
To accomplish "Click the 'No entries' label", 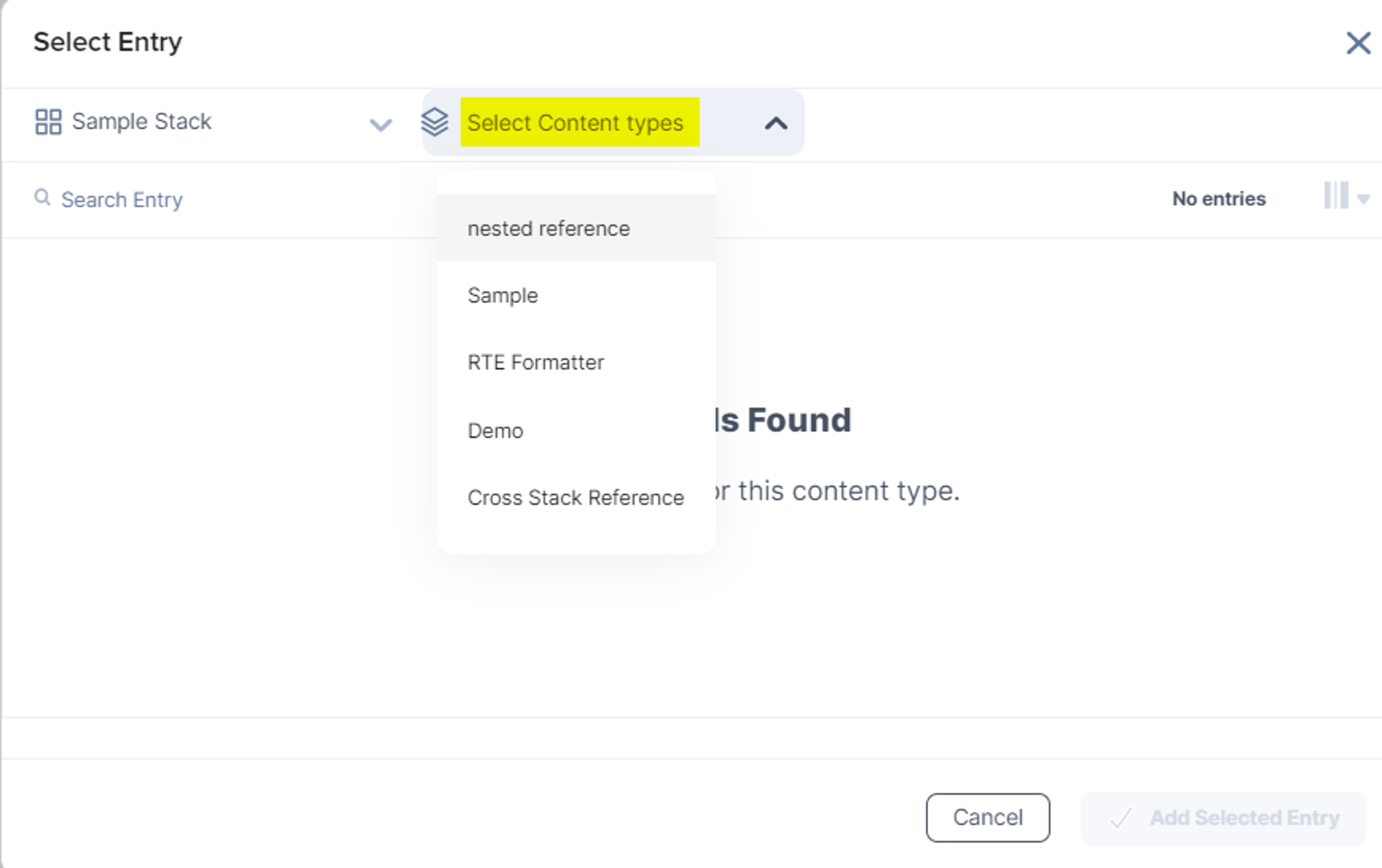I will click(x=1219, y=199).
